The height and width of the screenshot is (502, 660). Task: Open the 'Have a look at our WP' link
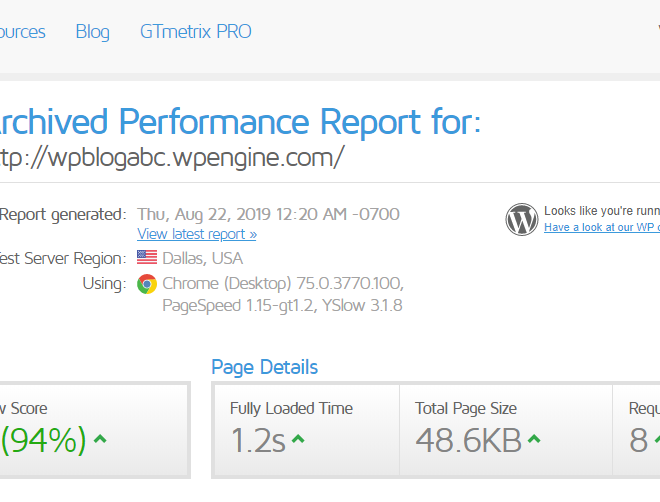tap(602, 227)
